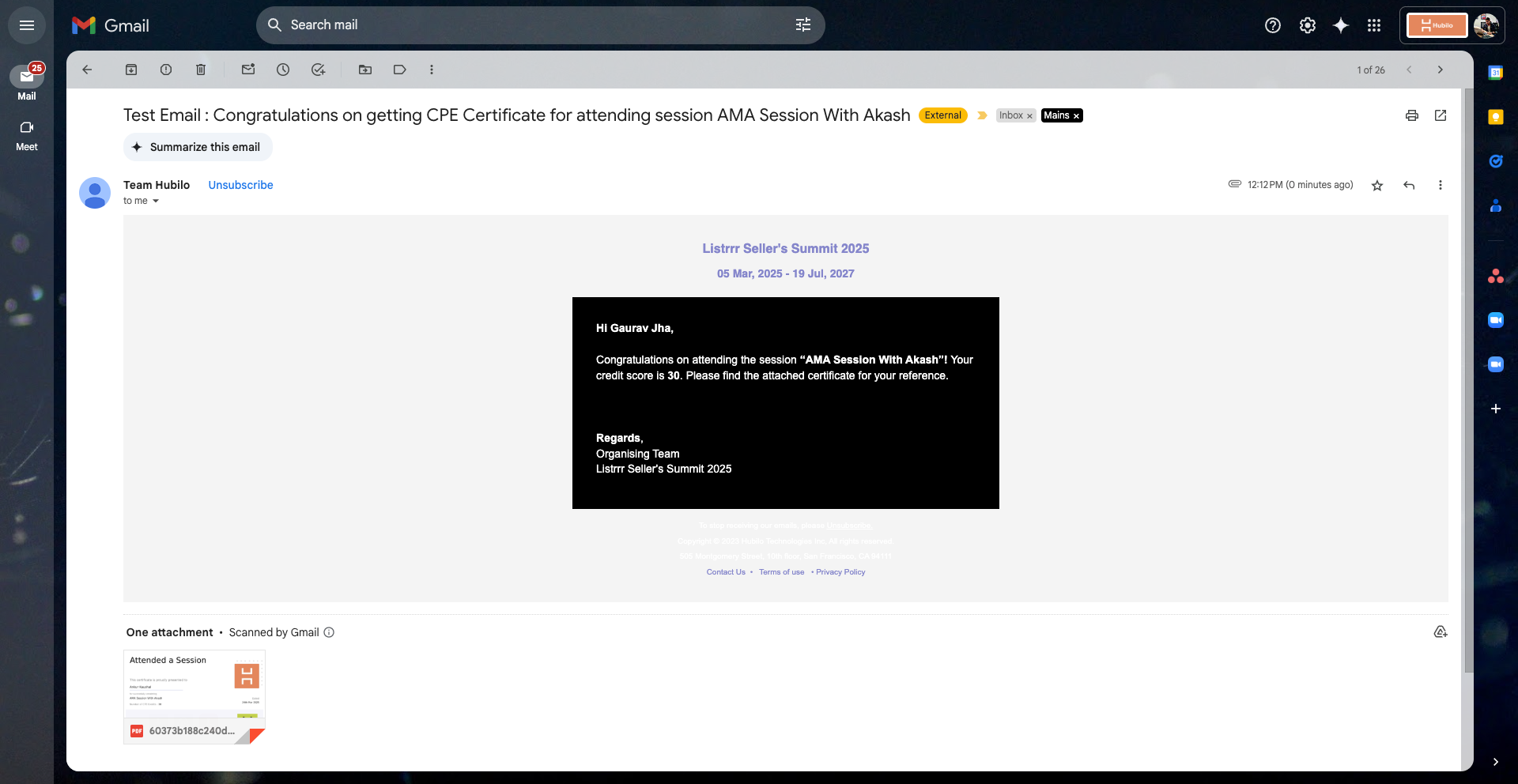Screen dimensions: 1518x784
Task: Open the message More options menu
Action: click(1441, 185)
